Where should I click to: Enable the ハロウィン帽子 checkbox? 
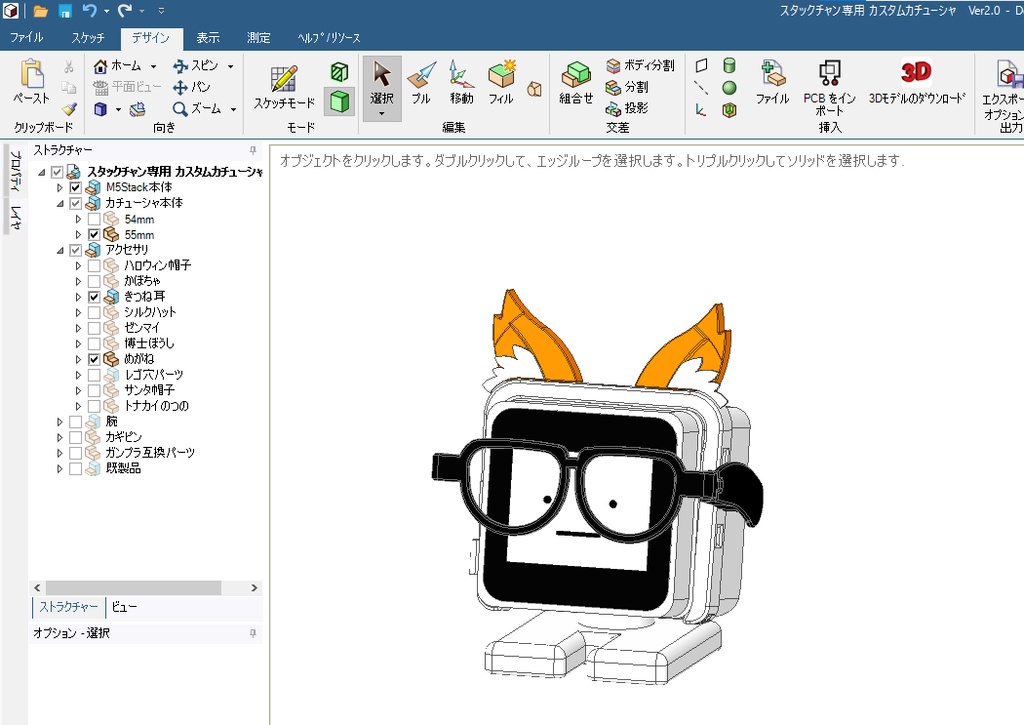pyautogui.click(x=94, y=266)
